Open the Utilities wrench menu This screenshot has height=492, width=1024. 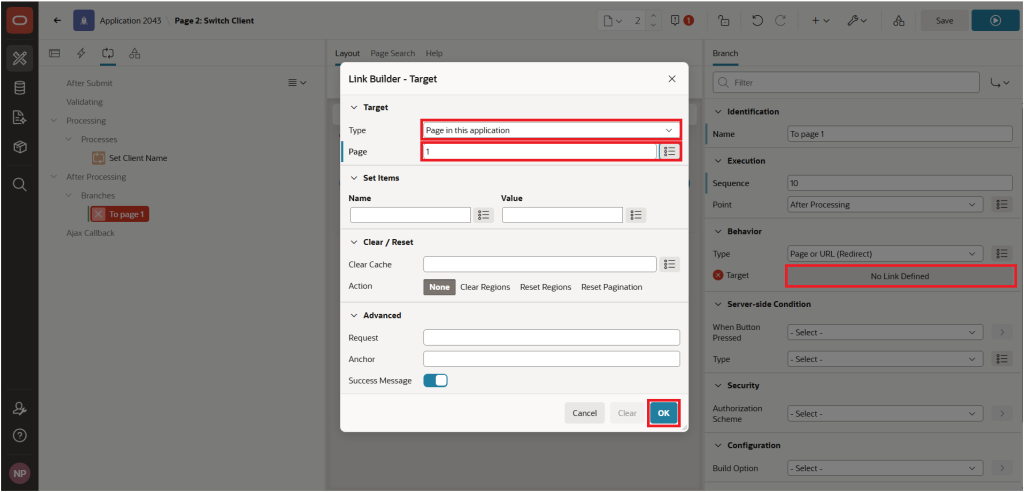pyautogui.click(x=857, y=20)
